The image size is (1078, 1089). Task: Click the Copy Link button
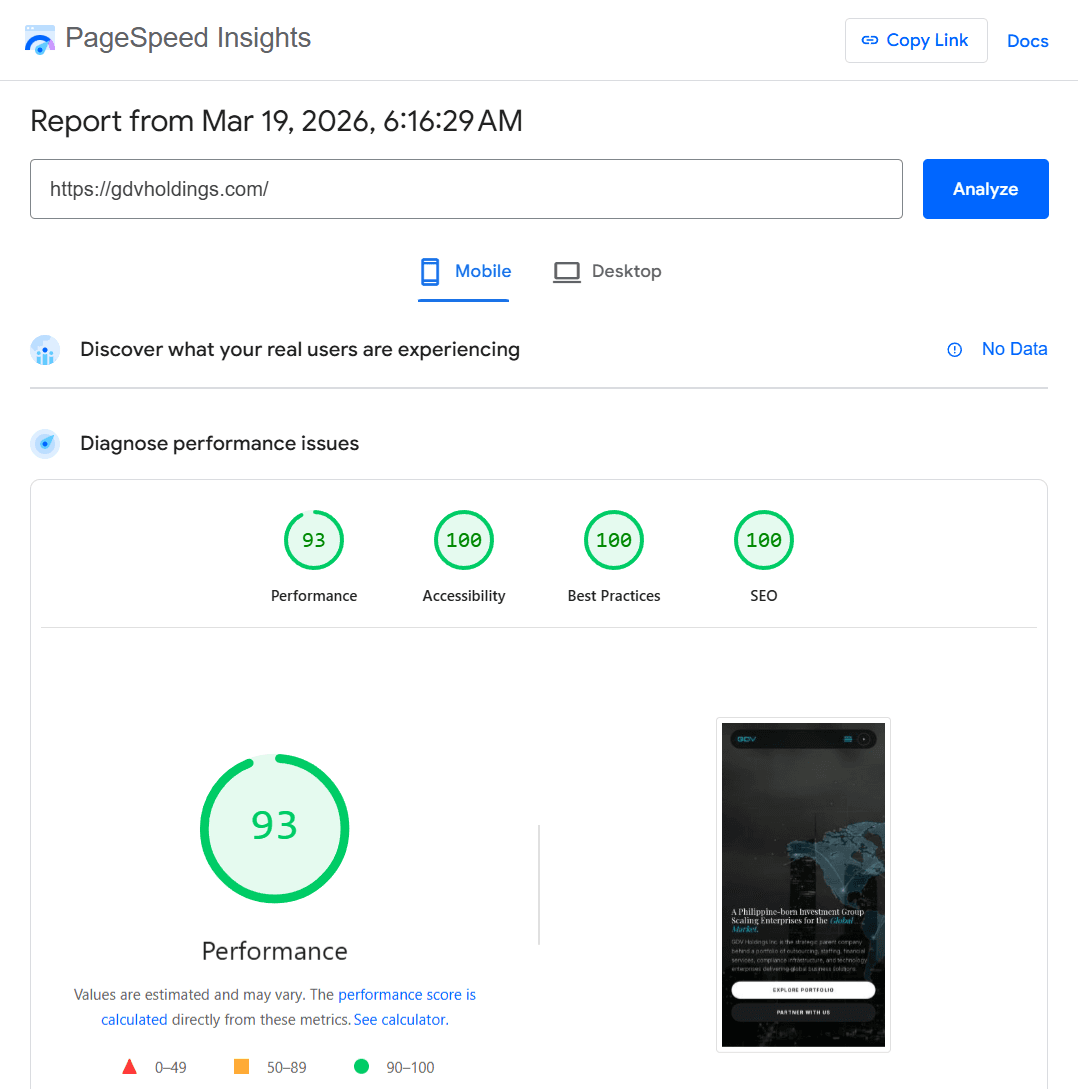916,40
